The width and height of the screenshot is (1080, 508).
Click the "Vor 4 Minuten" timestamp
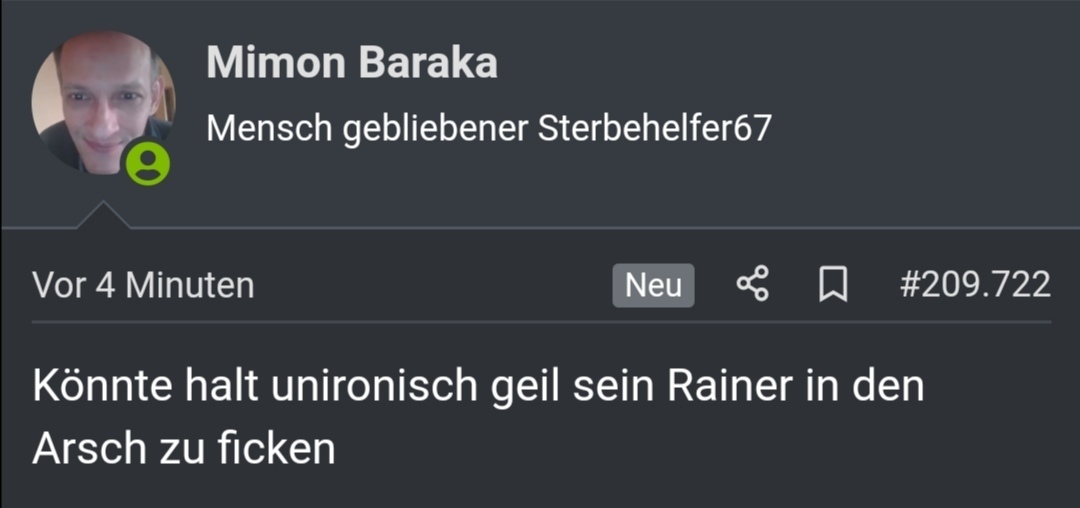coord(143,285)
